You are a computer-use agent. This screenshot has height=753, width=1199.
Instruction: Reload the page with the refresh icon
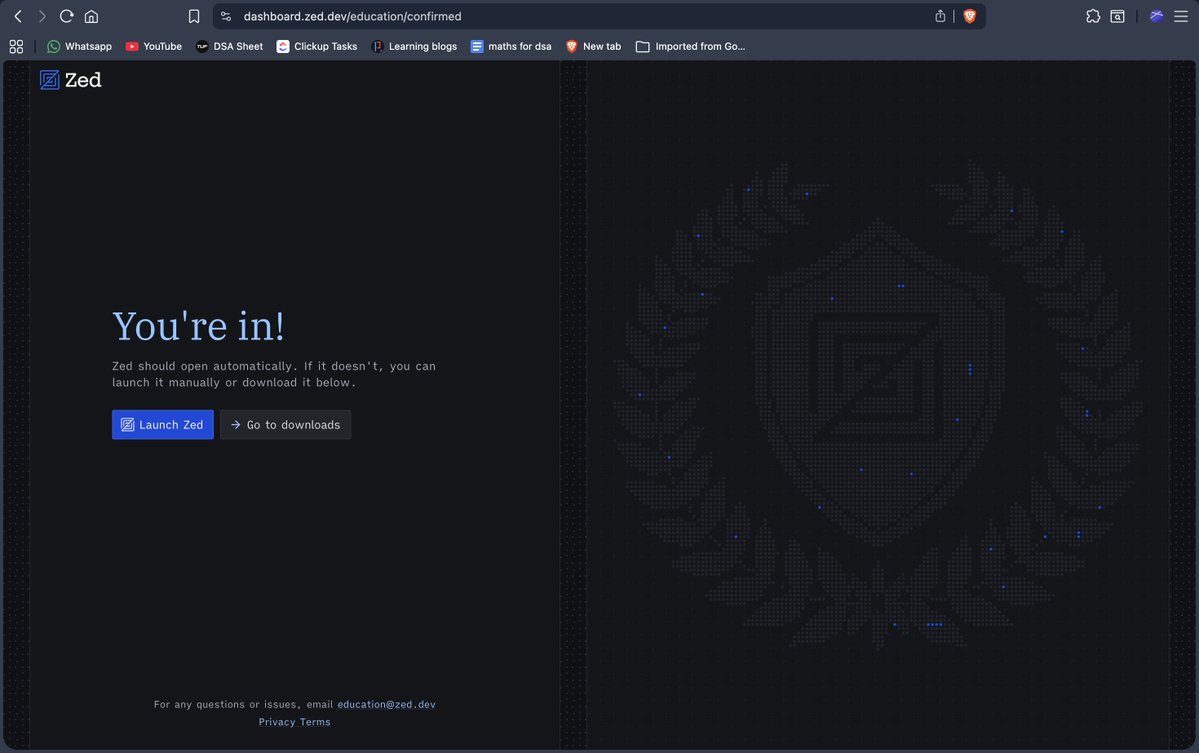67,16
